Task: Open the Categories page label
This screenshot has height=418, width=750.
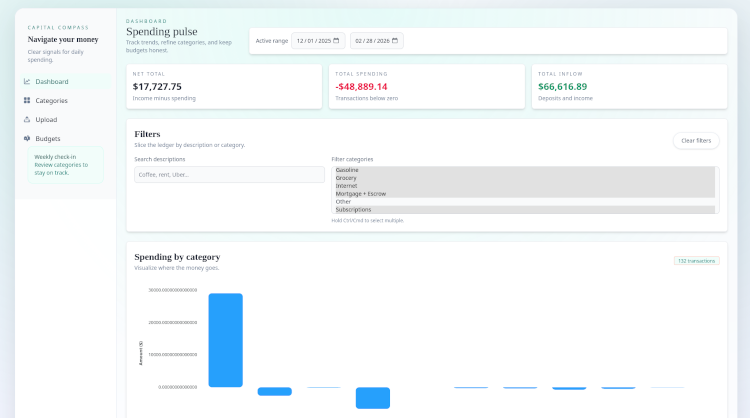Action: (x=52, y=100)
